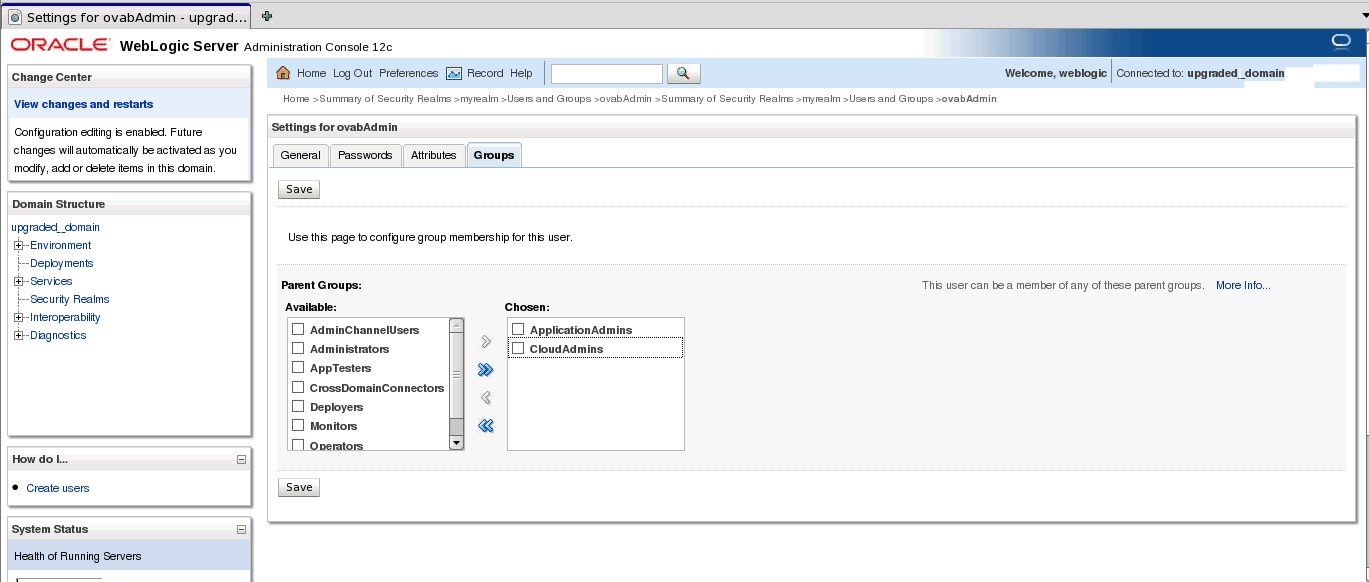Image resolution: width=1369 pixels, height=582 pixels.
Task: Click Home in the breadcrumb trail
Action: click(x=296, y=99)
